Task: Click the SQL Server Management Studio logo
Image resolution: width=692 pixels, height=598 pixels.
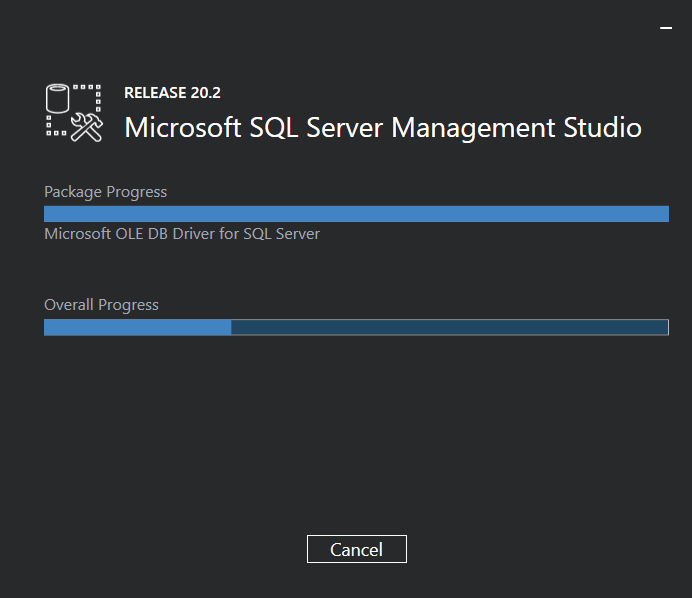Action: [x=74, y=112]
